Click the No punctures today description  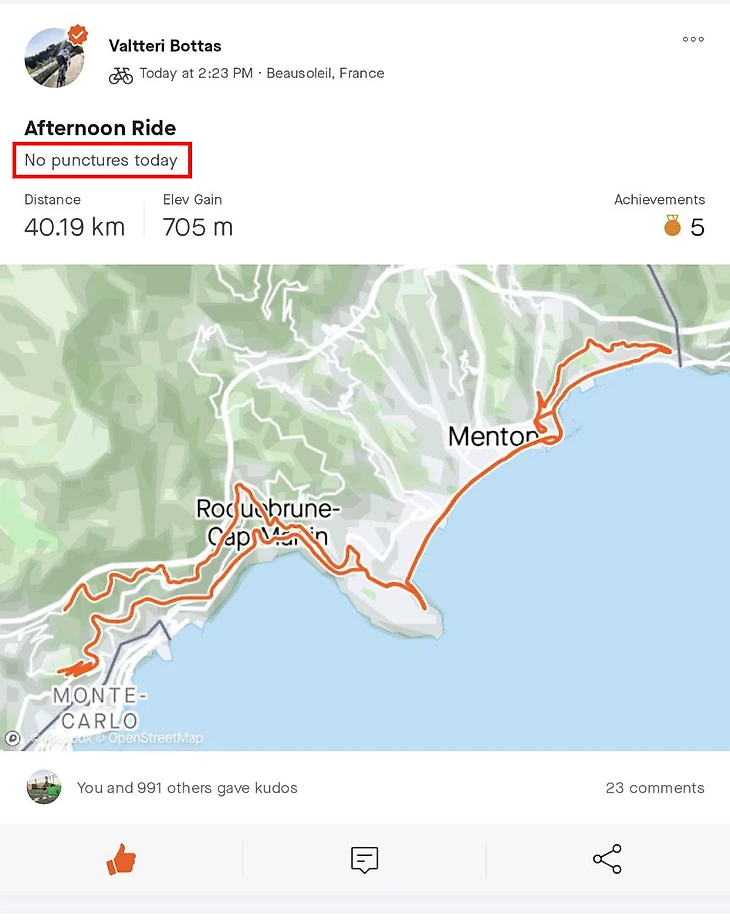pos(101,160)
